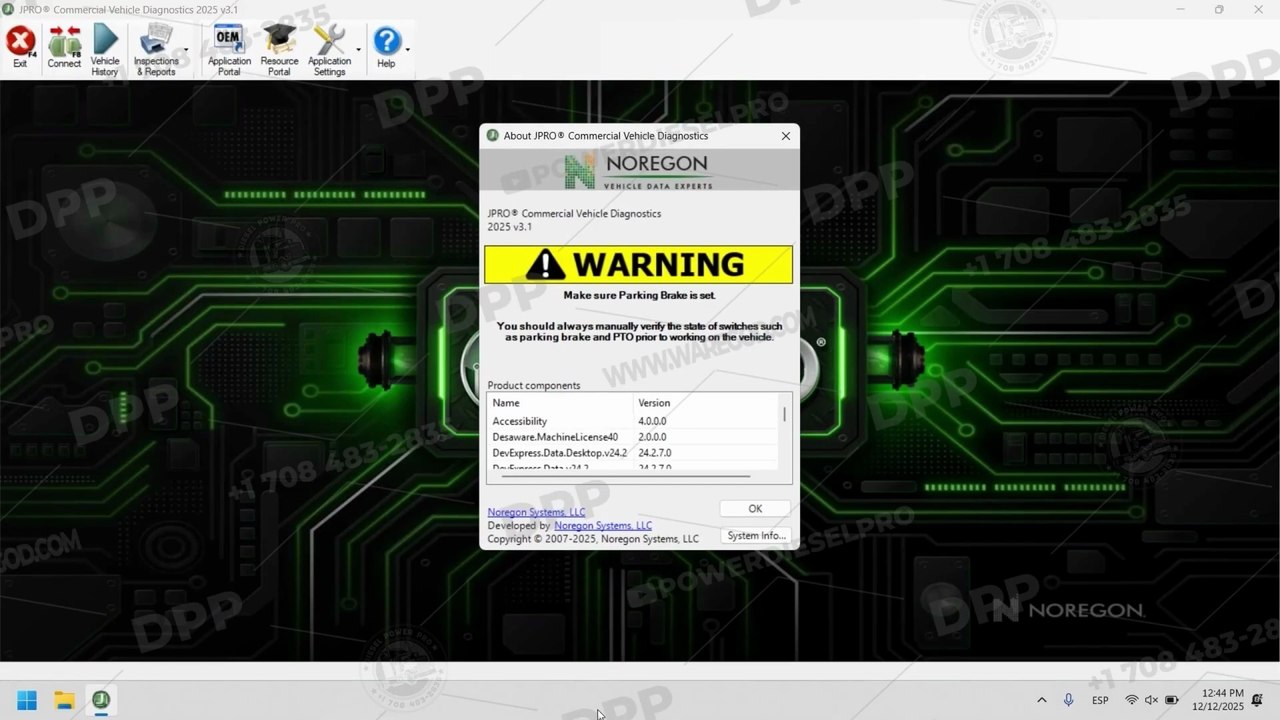Open the Windows Start menu
The width and height of the screenshot is (1280, 720).
[27, 700]
